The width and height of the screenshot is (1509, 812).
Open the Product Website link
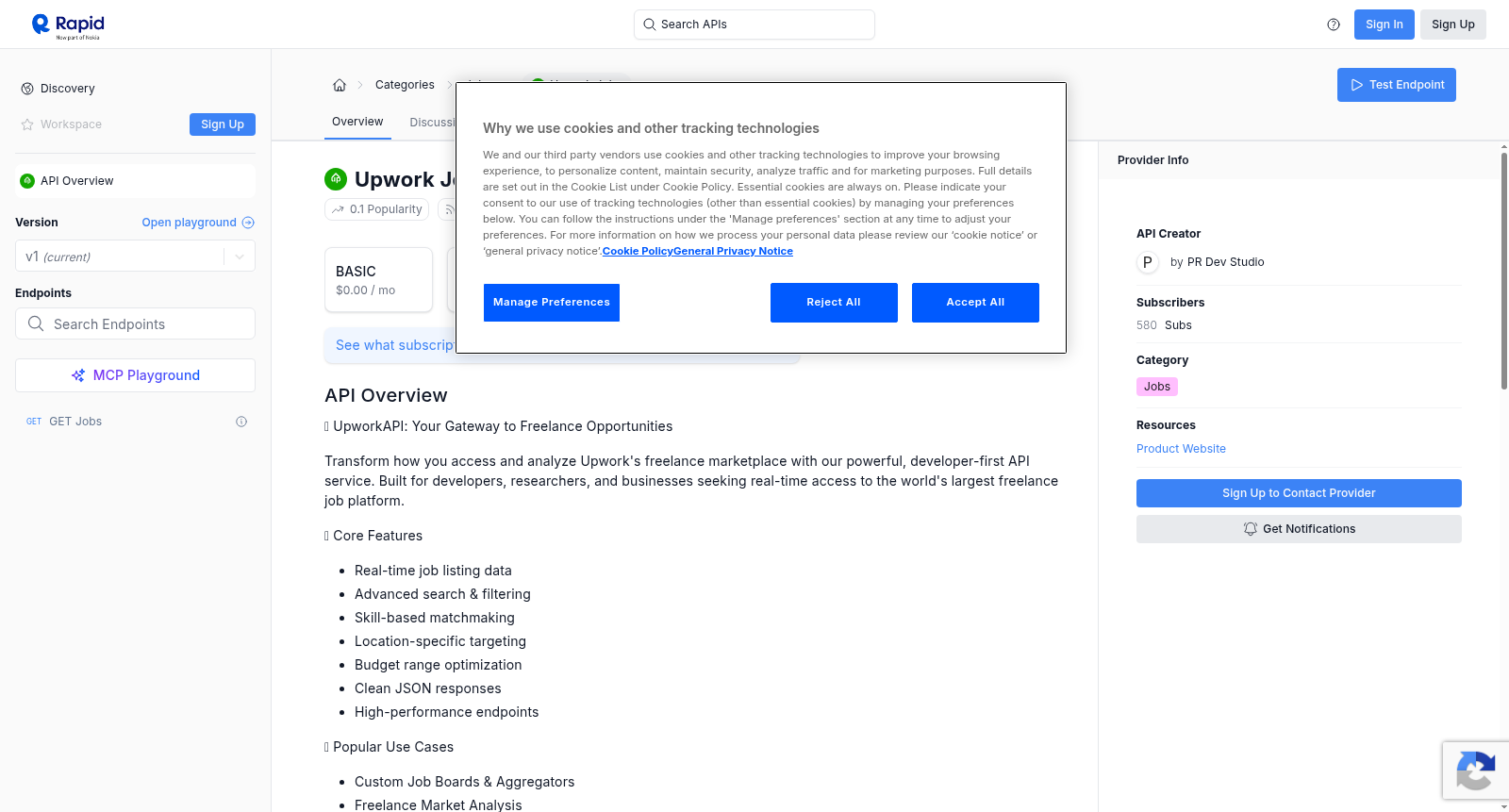click(x=1181, y=449)
